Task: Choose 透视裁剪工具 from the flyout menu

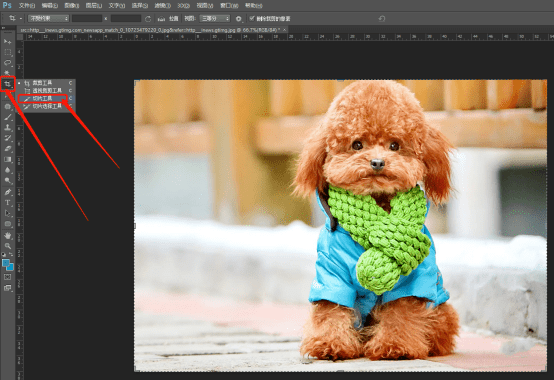Action: [47, 91]
